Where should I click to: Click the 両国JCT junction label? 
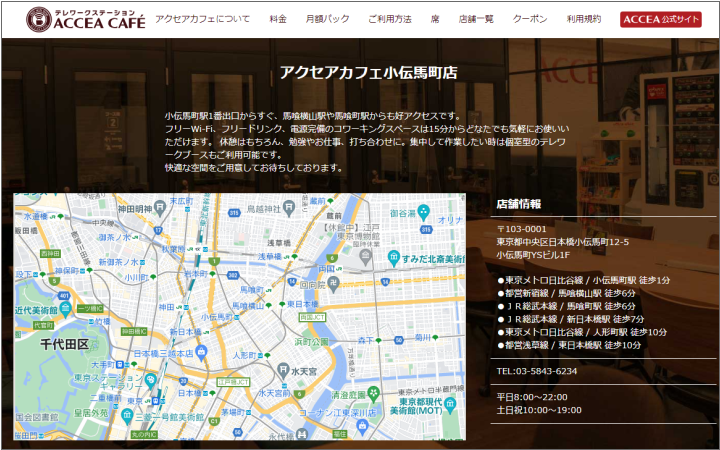point(312,317)
